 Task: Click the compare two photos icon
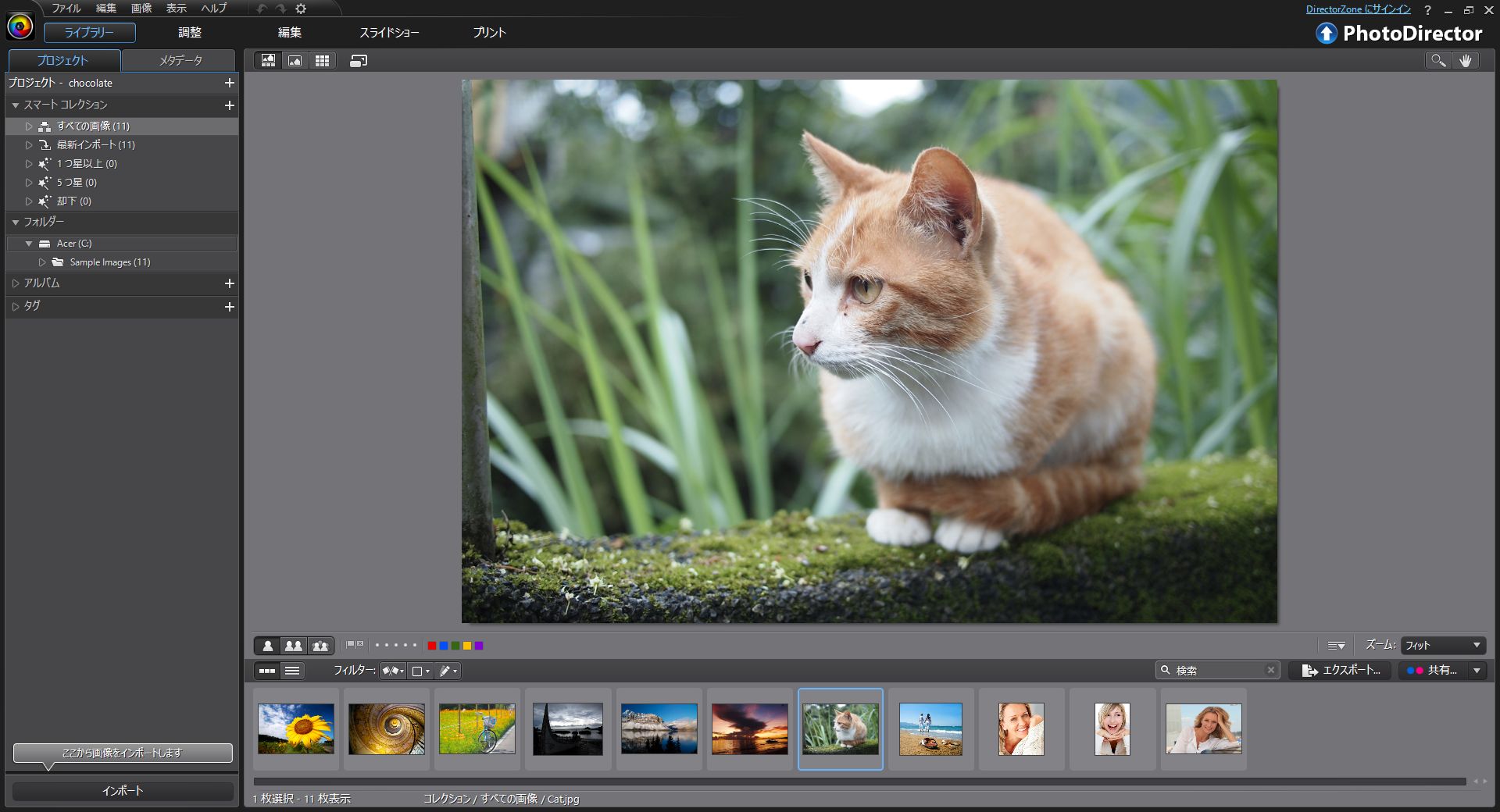click(294, 646)
